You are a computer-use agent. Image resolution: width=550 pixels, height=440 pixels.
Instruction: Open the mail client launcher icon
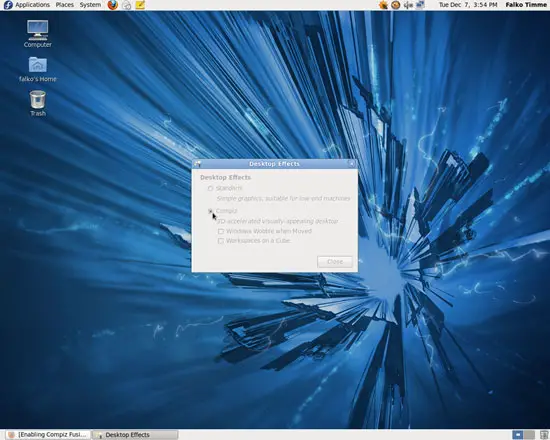tap(127, 5)
